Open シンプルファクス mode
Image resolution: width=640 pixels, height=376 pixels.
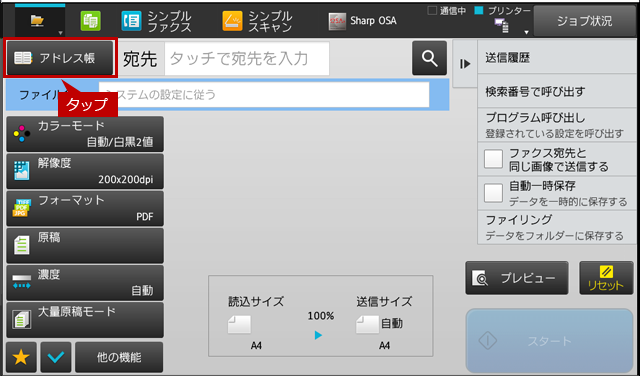[157, 21]
